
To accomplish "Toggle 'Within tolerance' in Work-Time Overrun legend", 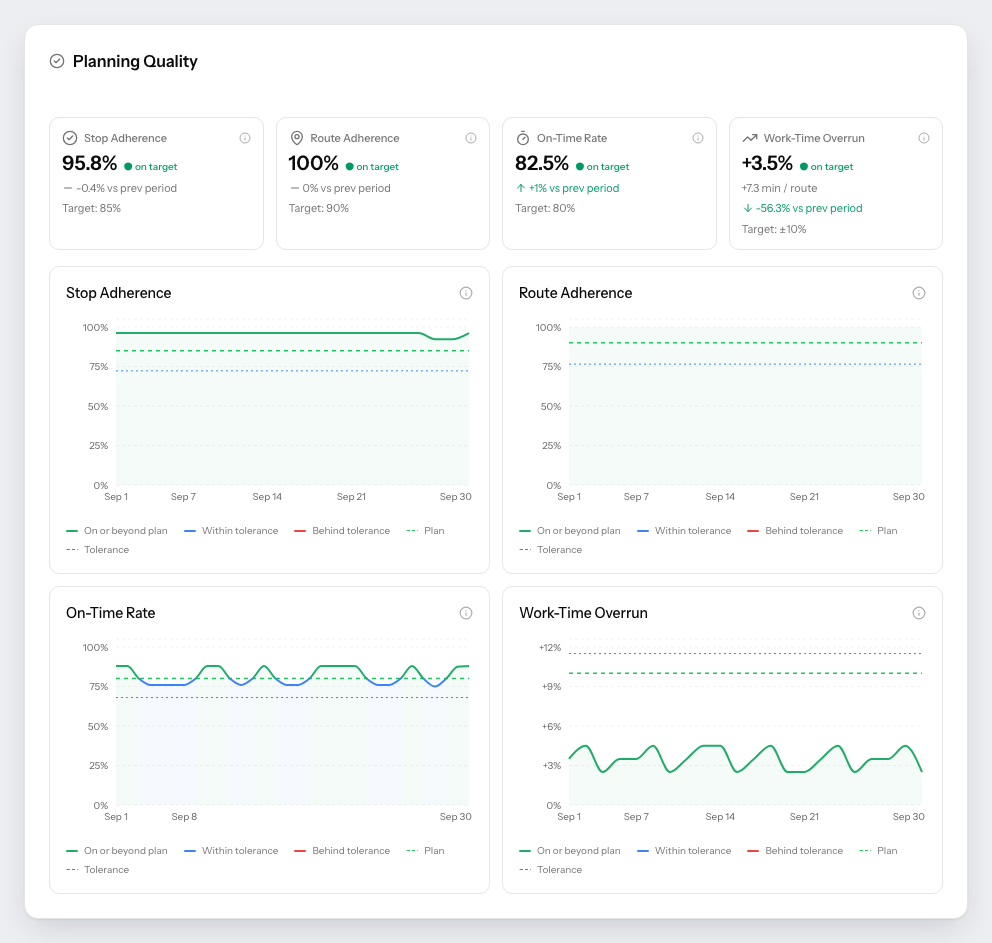I will point(684,851).
